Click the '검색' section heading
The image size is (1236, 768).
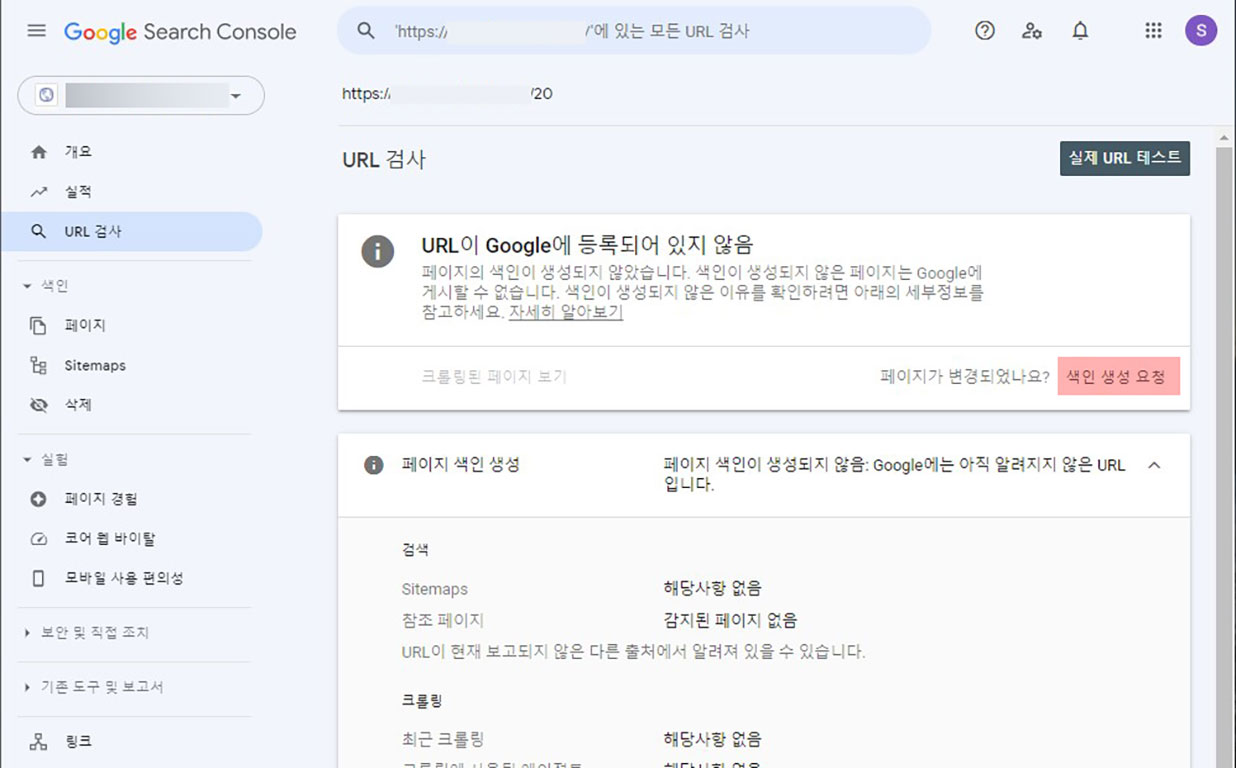coord(415,550)
